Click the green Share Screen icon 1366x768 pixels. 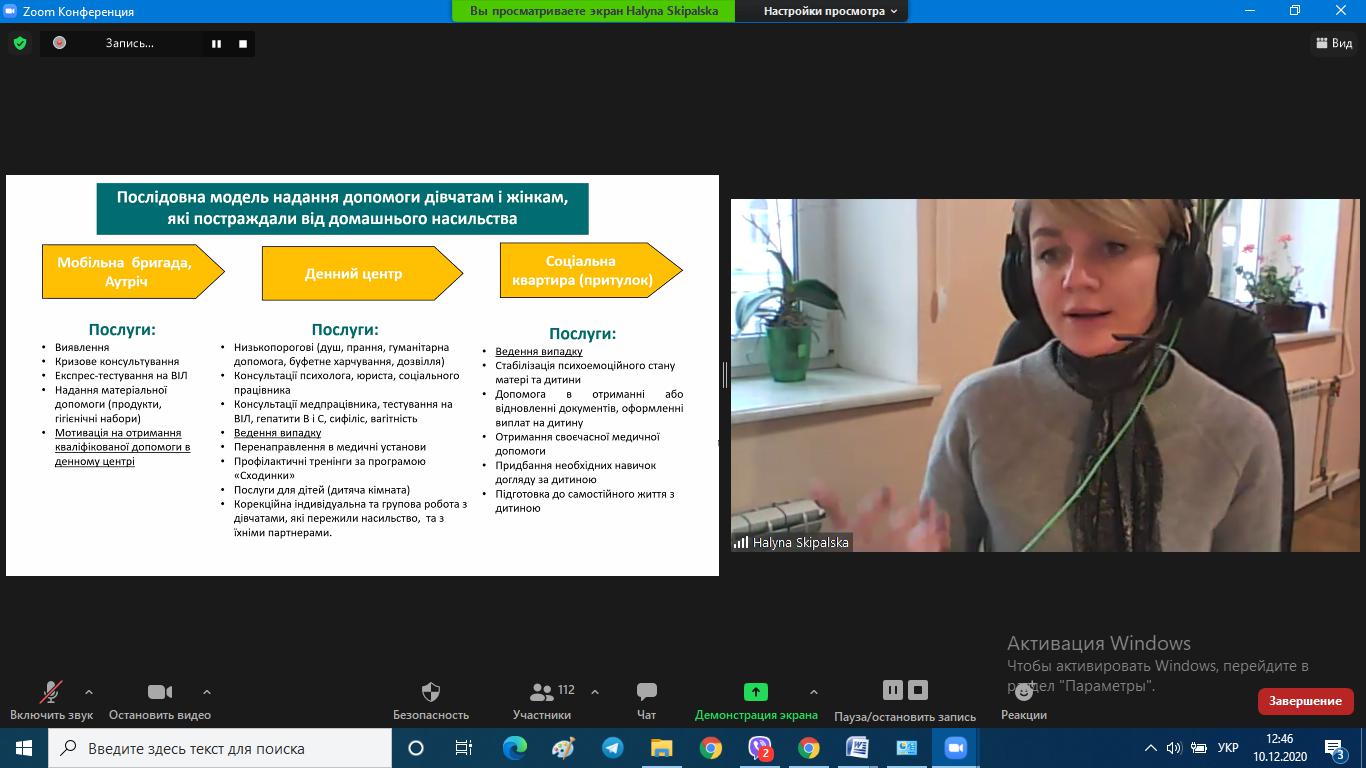coord(755,692)
